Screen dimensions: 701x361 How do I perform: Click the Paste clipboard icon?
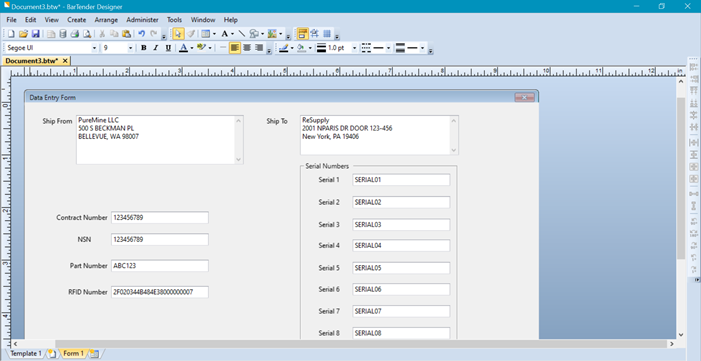(127, 34)
